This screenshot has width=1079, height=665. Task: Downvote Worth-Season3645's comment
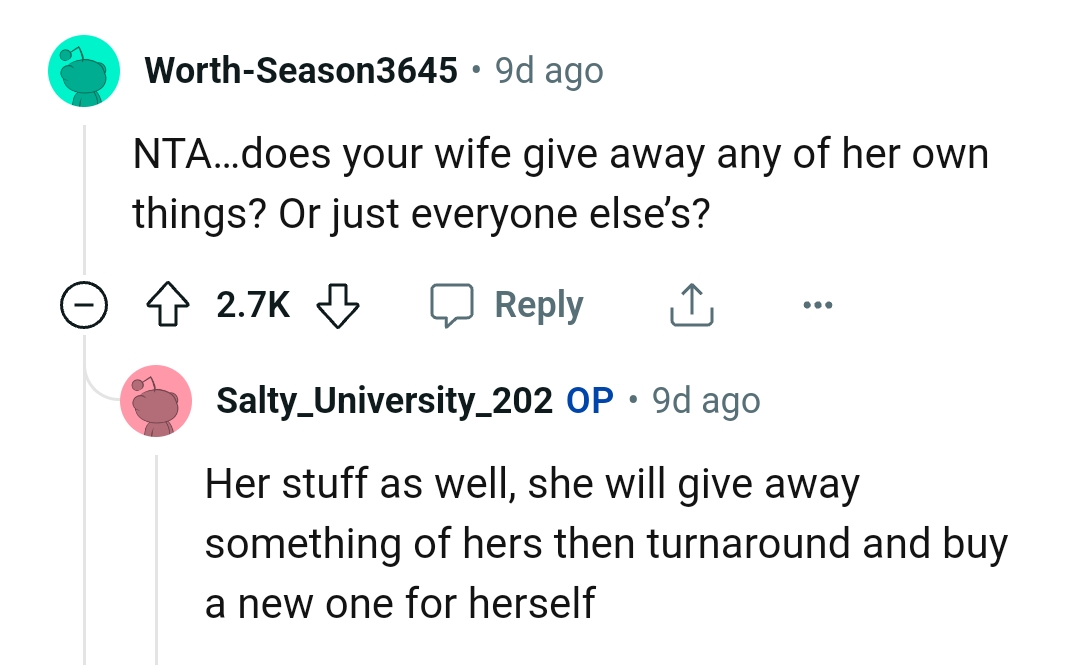(338, 304)
